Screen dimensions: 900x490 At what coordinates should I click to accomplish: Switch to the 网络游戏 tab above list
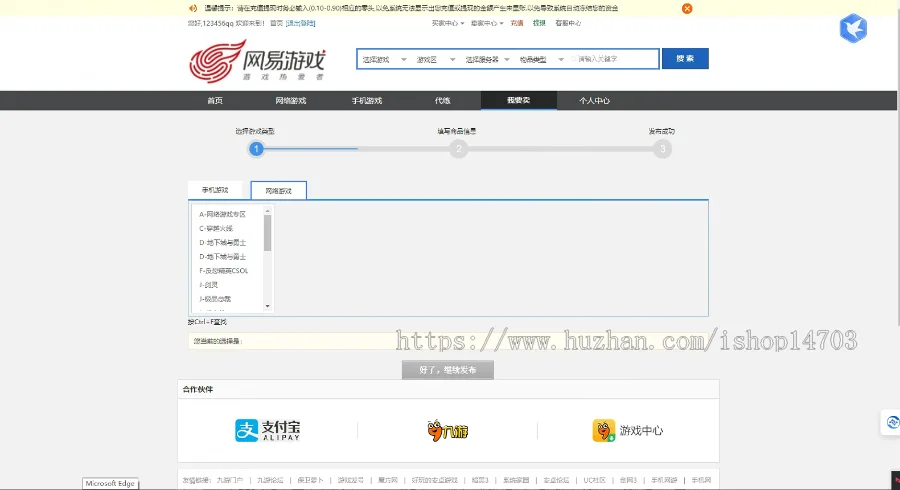pyautogui.click(x=278, y=190)
